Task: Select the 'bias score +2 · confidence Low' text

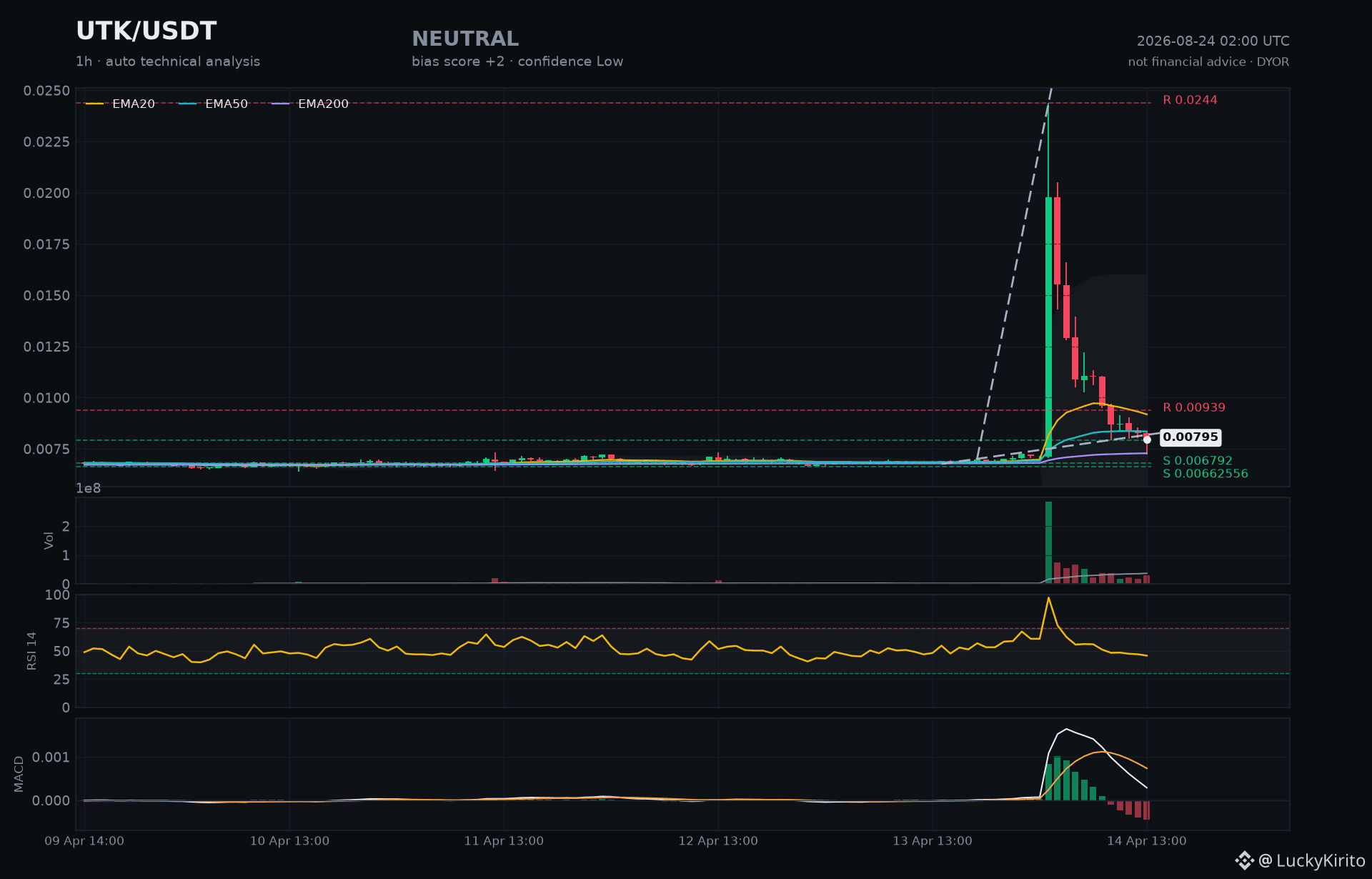Action: [x=517, y=61]
